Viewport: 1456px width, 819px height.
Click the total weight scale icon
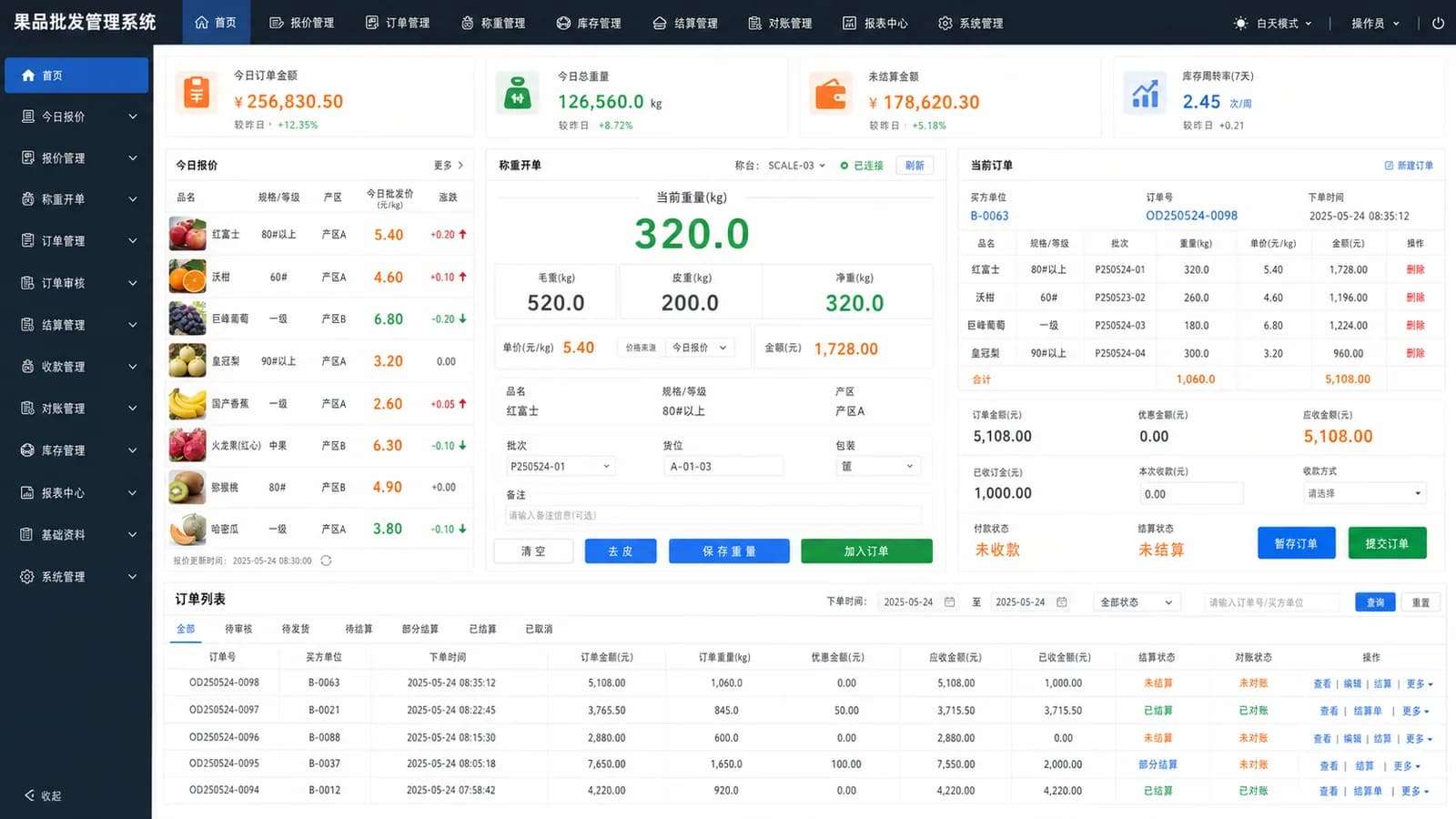pyautogui.click(x=518, y=93)
